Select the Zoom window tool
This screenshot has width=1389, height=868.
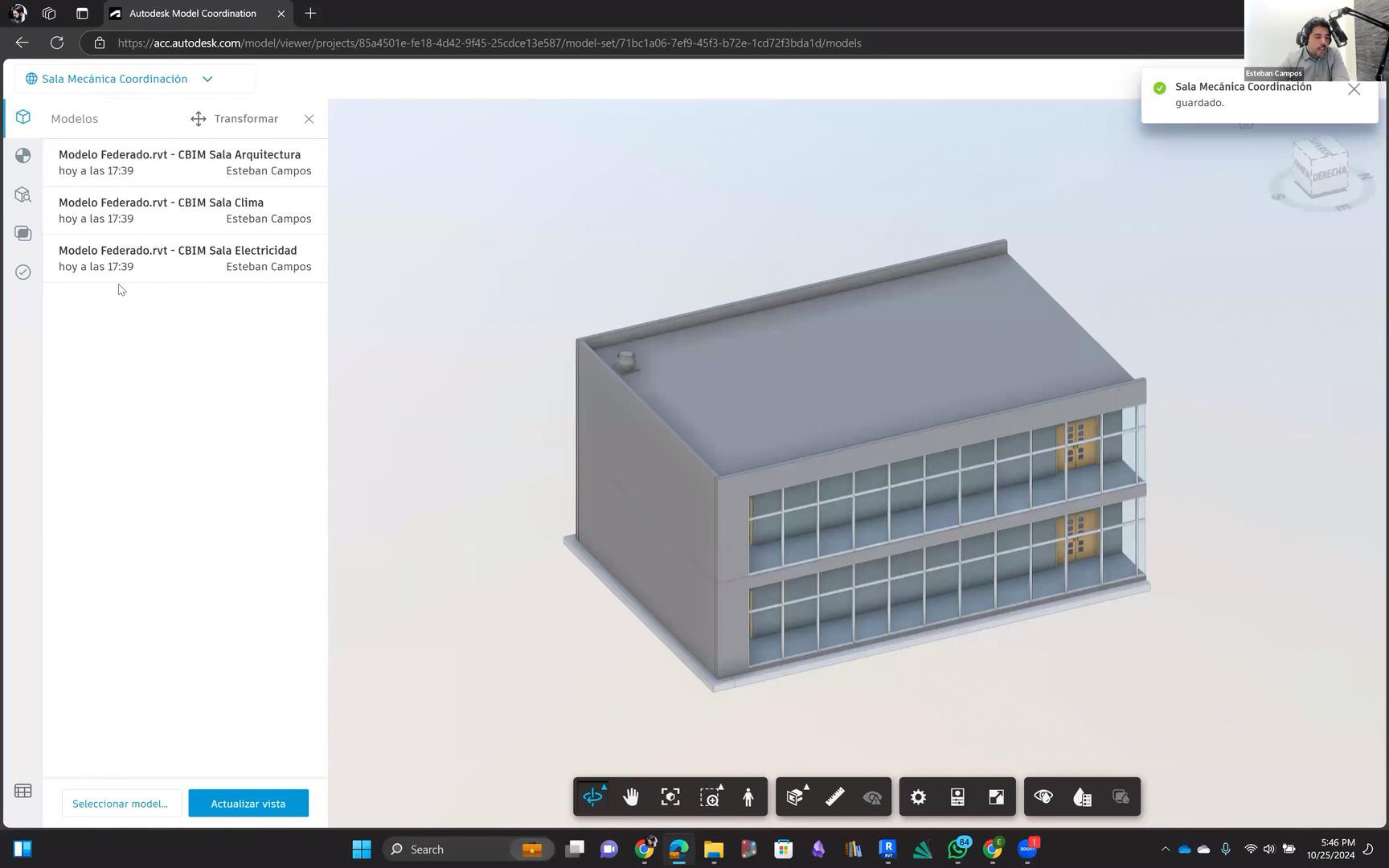pos(710,797)
